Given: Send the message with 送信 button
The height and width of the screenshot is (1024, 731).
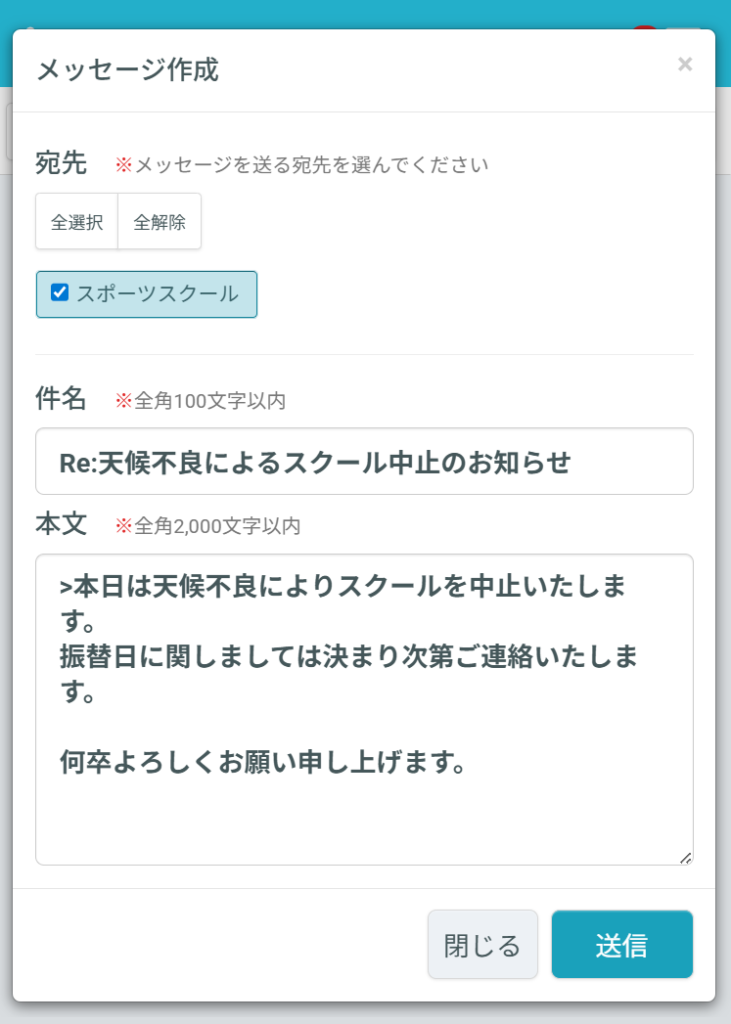Looking at the screenshot, I should coord(621,944).
